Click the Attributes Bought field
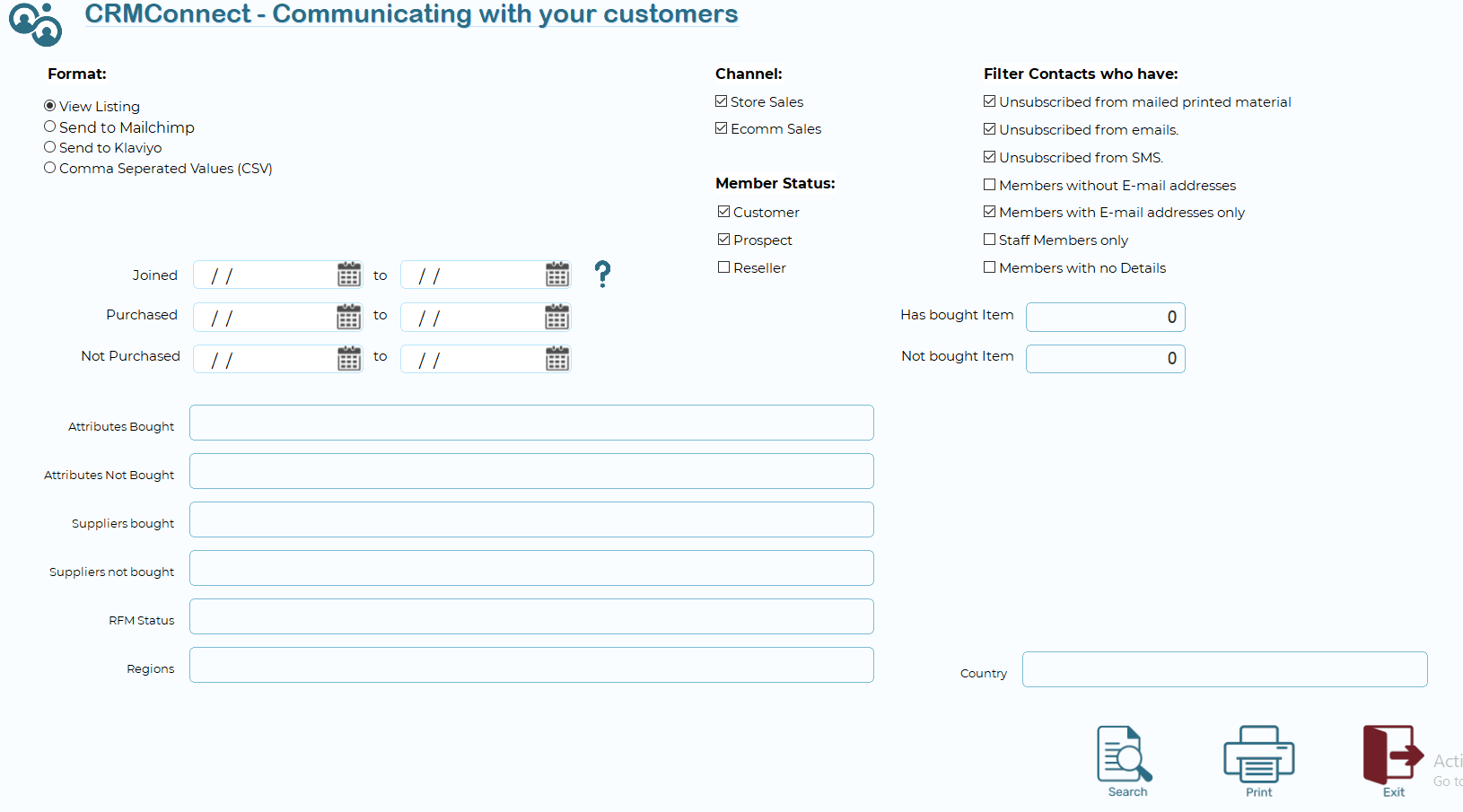1463x812 pixels. (531, 423)
